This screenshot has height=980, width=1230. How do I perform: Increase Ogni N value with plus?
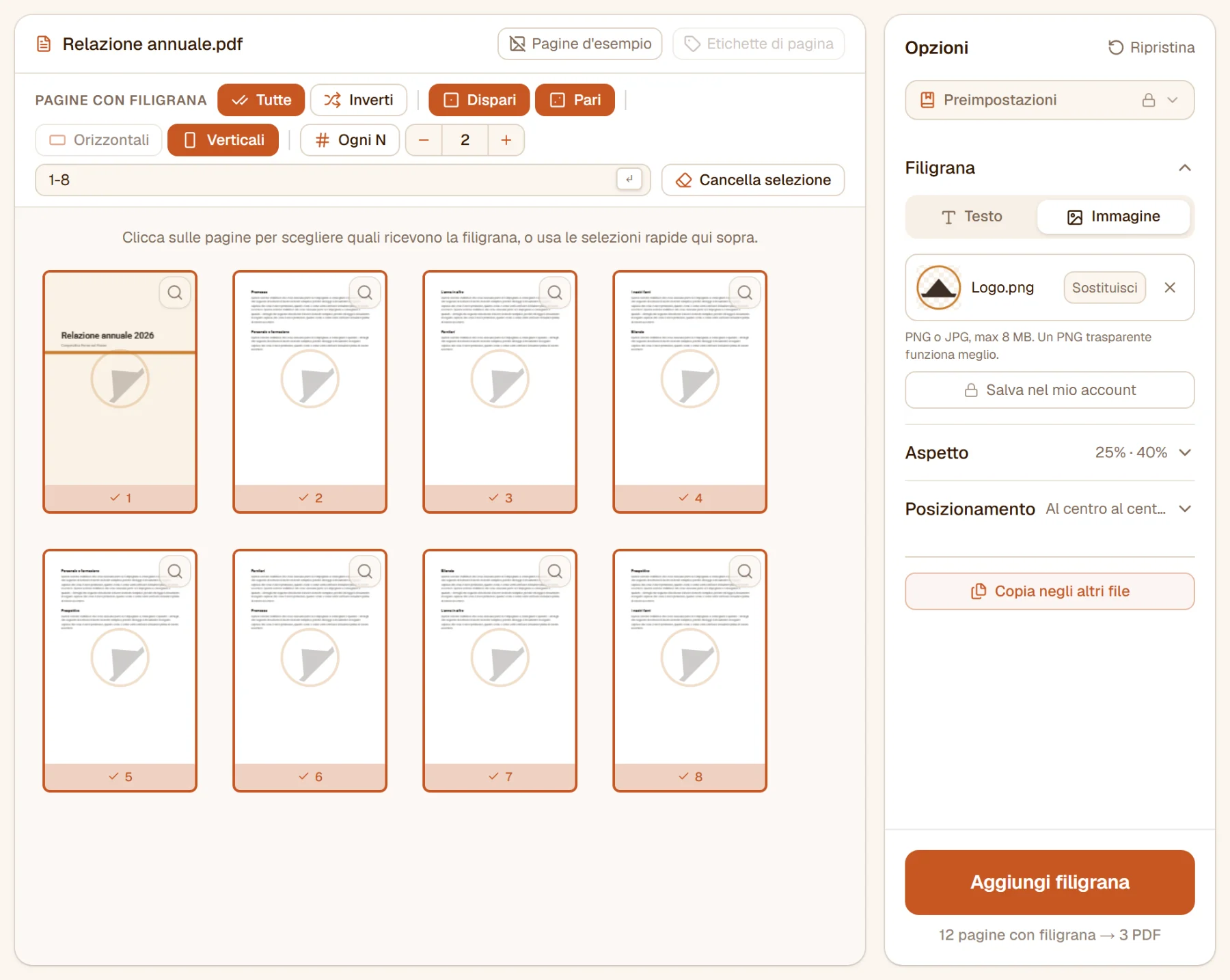506,140
